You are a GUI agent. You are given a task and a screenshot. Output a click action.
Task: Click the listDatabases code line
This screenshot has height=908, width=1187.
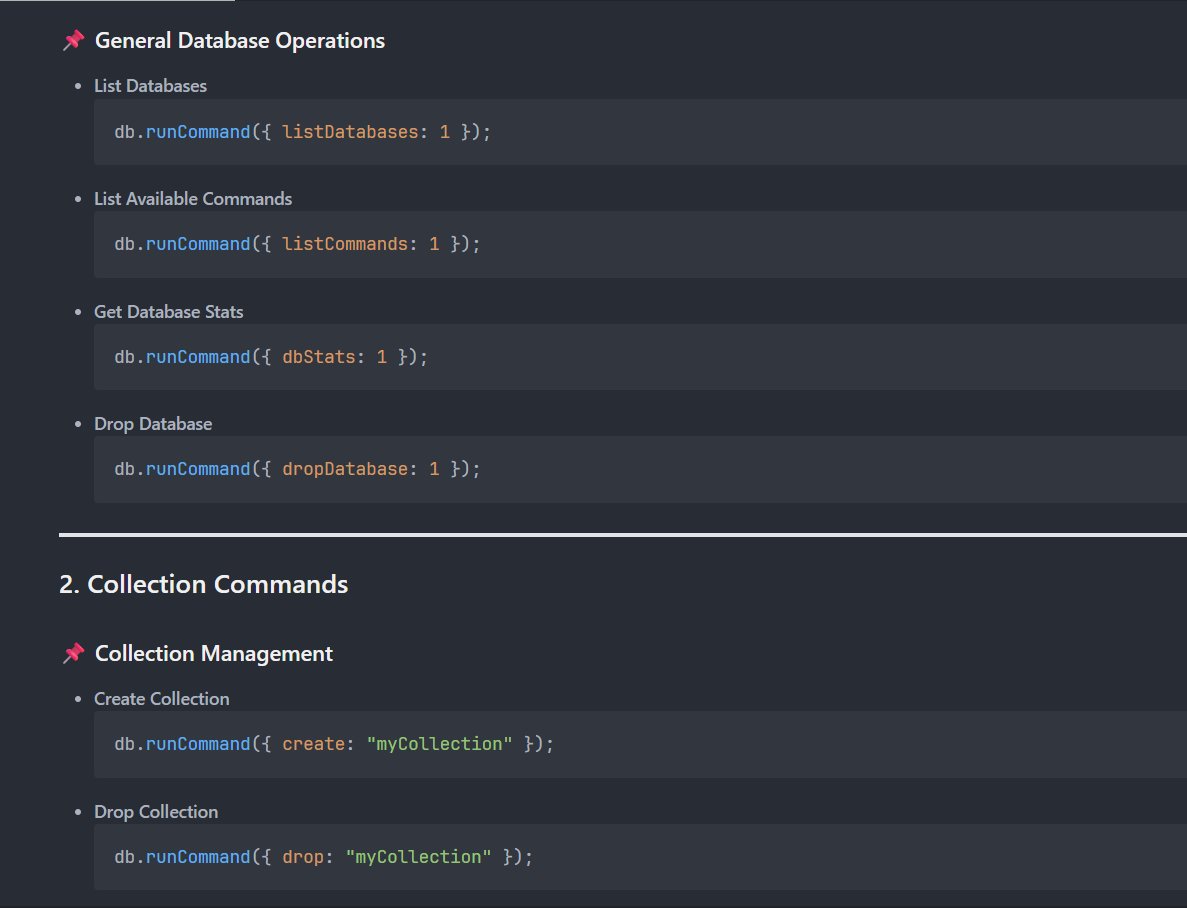[x=303, y=132]
